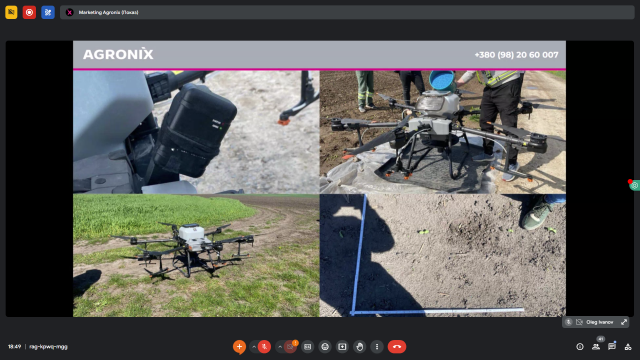The width and height of the screenshot is (640, 360).
Task: Open the more options three-dot menu
Action: 377,347
